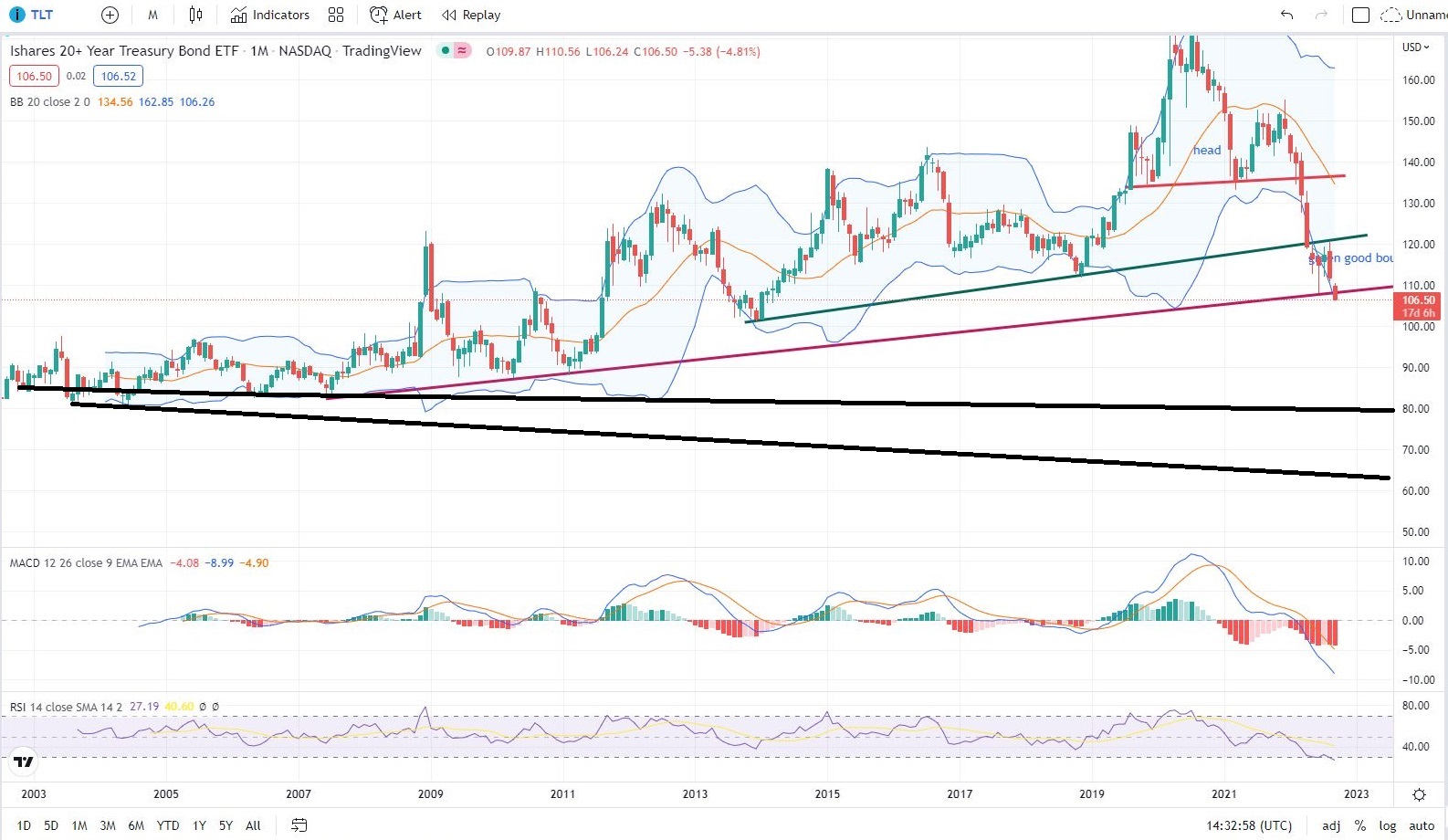This screenshot has width=1448, height=840.
Task: Set range to YTD
Action: pos(168,825)
